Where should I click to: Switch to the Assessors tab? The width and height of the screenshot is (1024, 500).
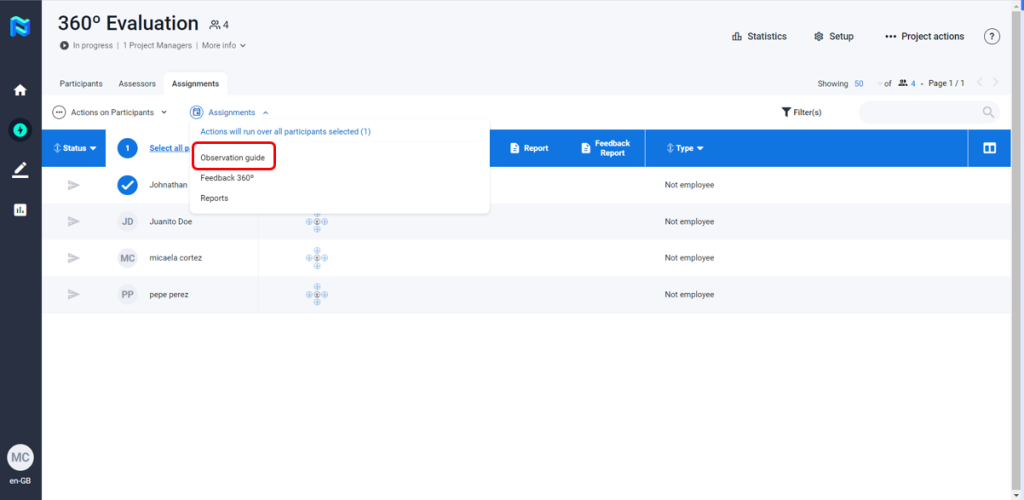137,84
